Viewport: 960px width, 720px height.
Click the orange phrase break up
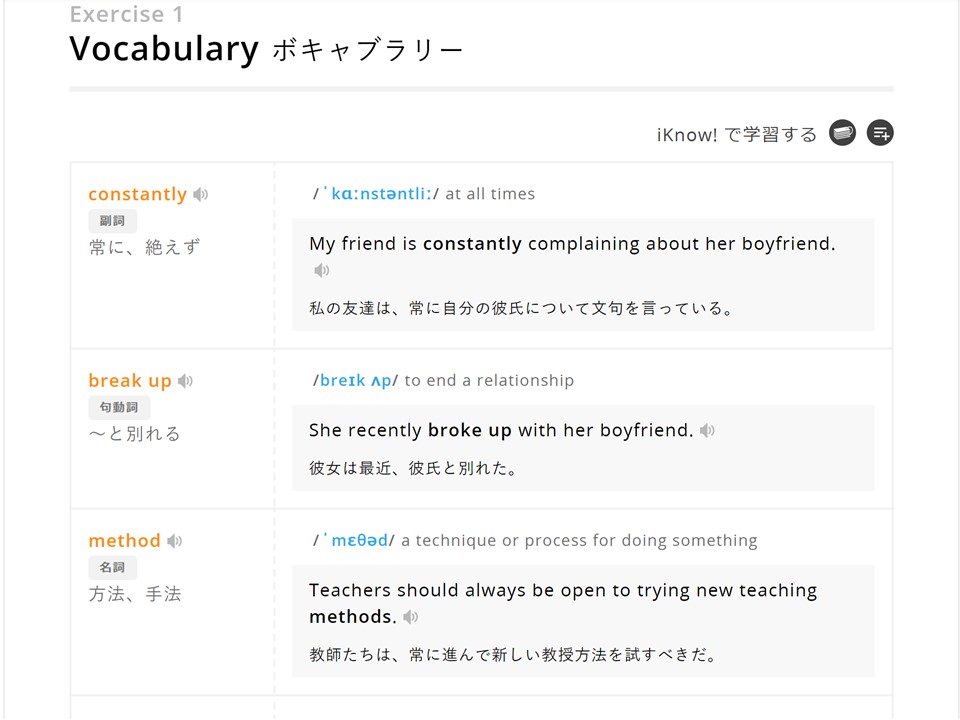pyautogui.click(x=130, y=381)
